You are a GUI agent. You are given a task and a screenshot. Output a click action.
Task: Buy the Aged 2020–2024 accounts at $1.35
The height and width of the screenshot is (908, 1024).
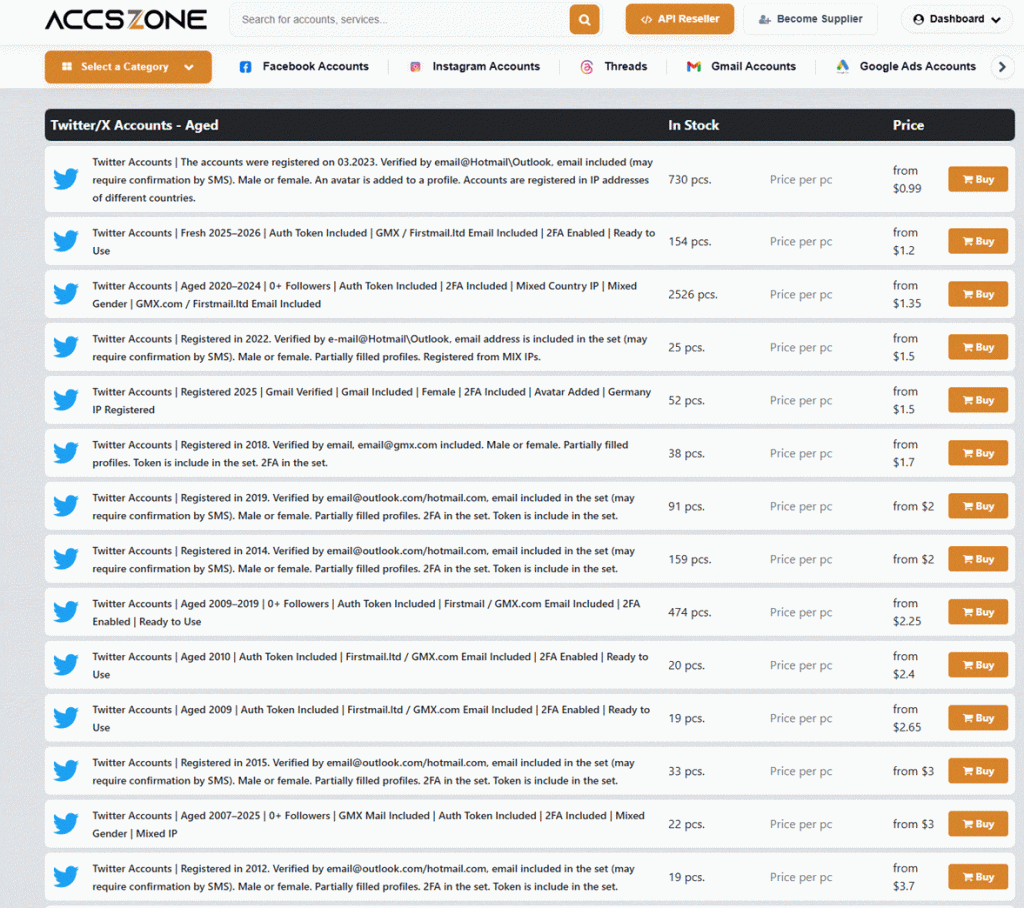(x=978, y=294)
